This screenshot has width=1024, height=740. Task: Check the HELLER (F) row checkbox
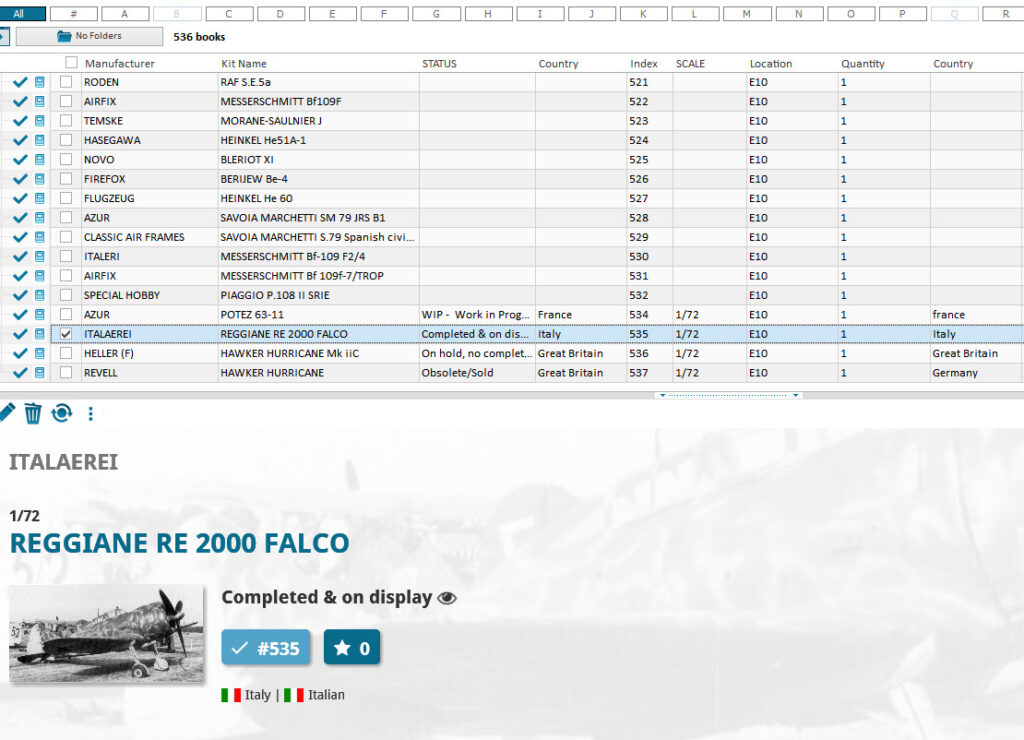(66, 353)
